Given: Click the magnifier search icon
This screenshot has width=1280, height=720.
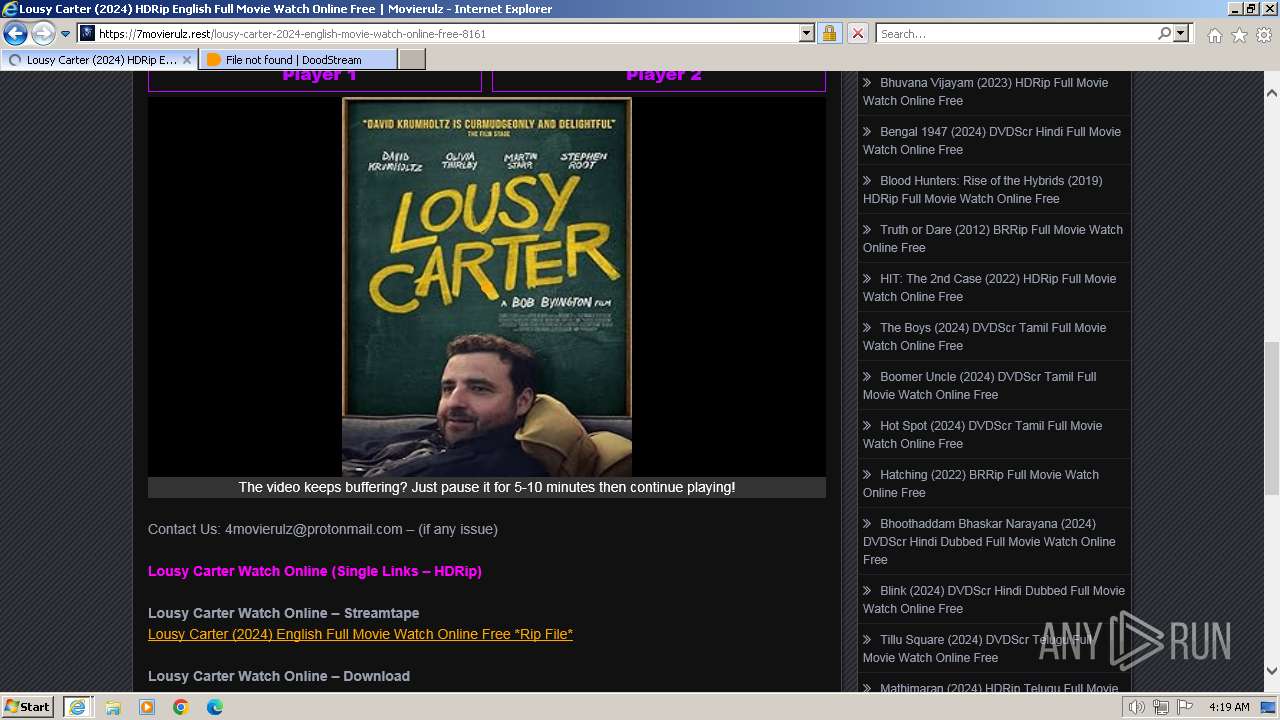Looking at the screenshot, I should click(1164, 33).
